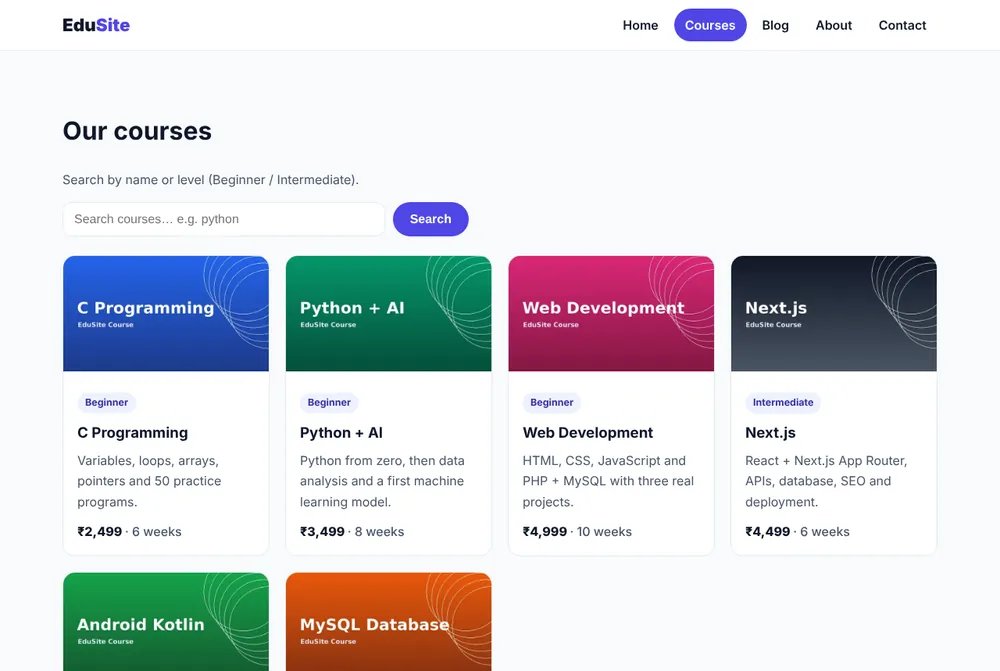Screen dimensions: 1000x671
Task: Click the Intermediate badge on Next.js
Action: 783,402
